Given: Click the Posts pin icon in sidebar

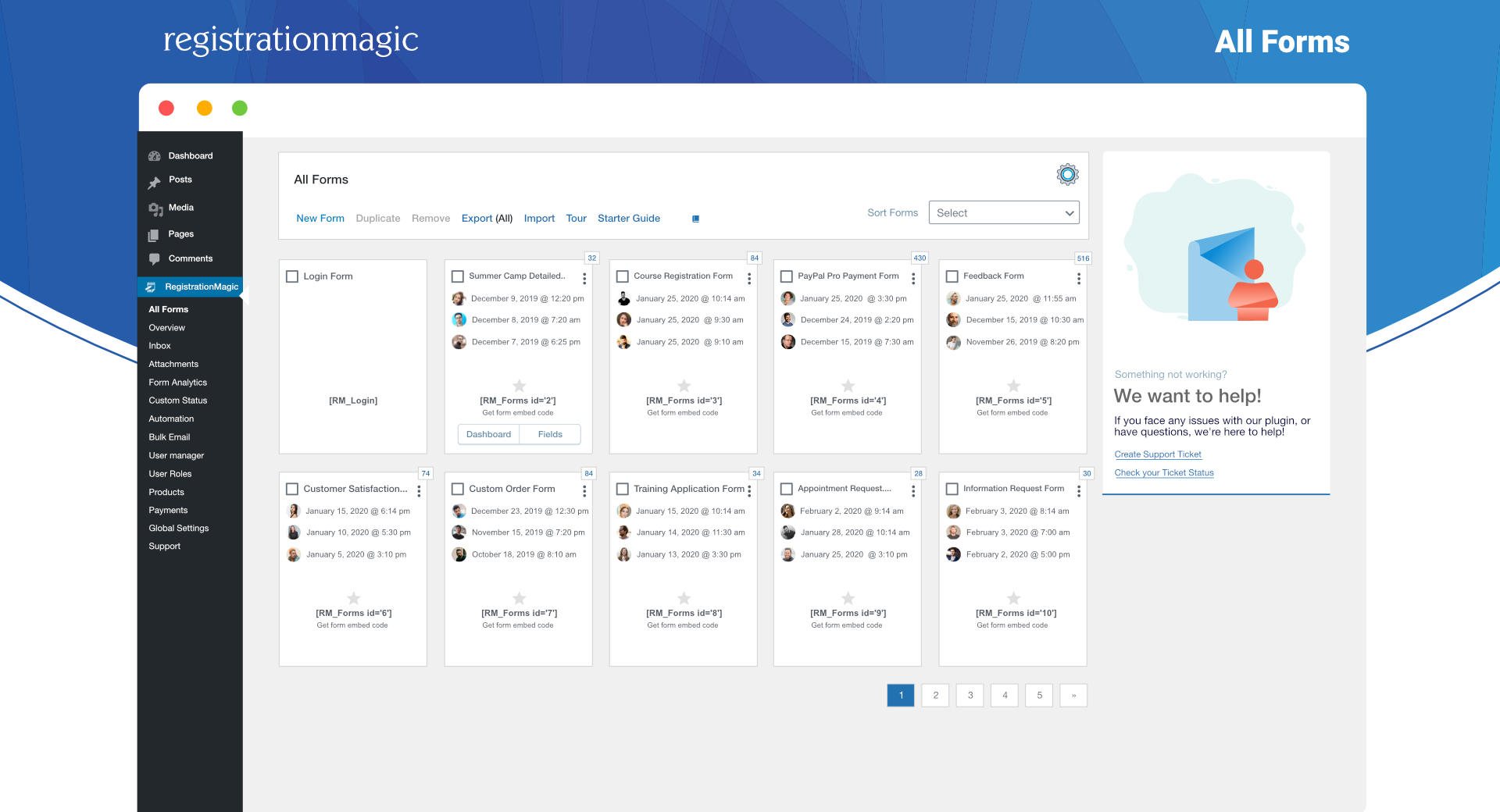Looking at the screenshot, I should [x=155, y=182].
